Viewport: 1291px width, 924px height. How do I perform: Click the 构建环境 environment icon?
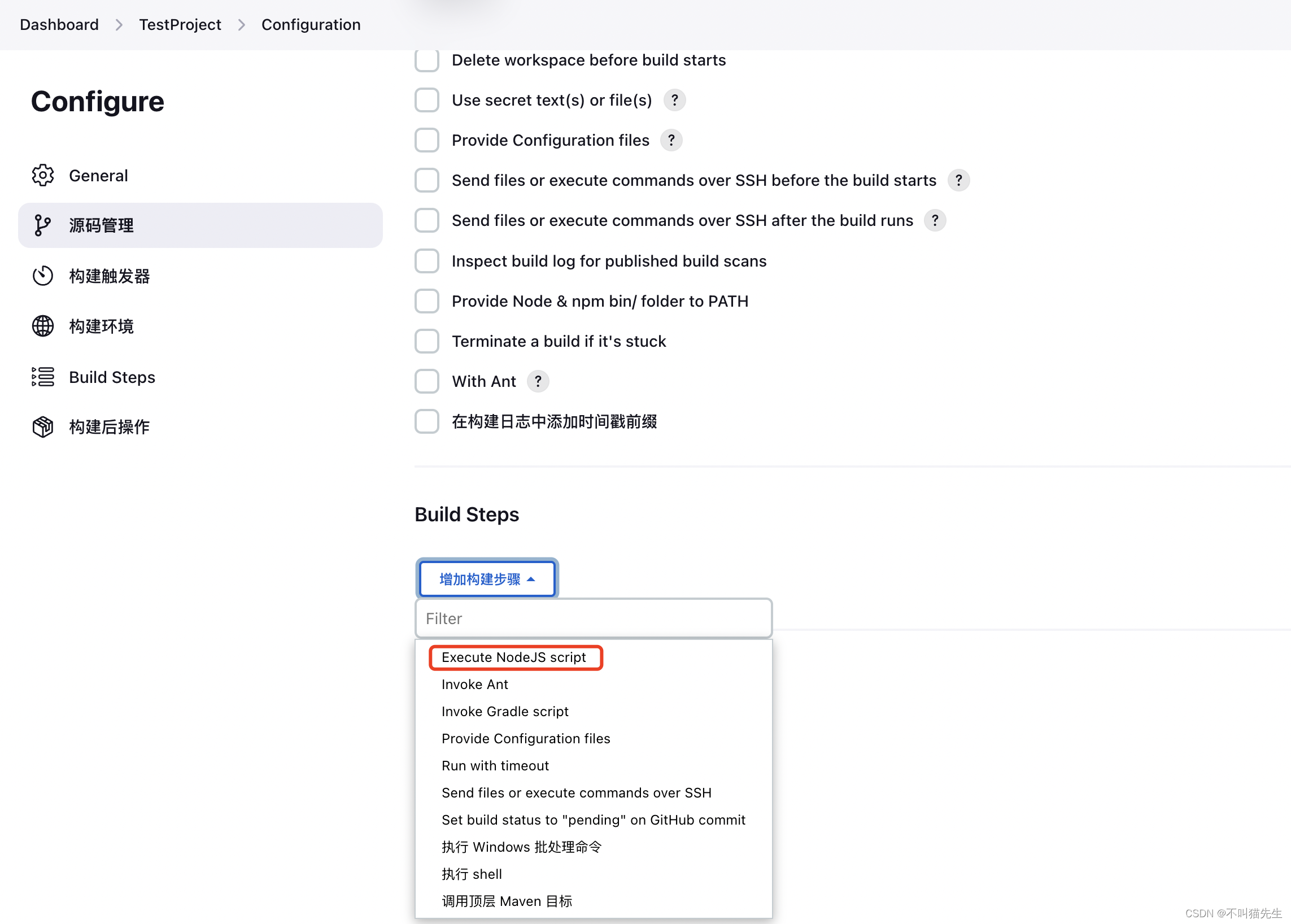click(43, 326)
